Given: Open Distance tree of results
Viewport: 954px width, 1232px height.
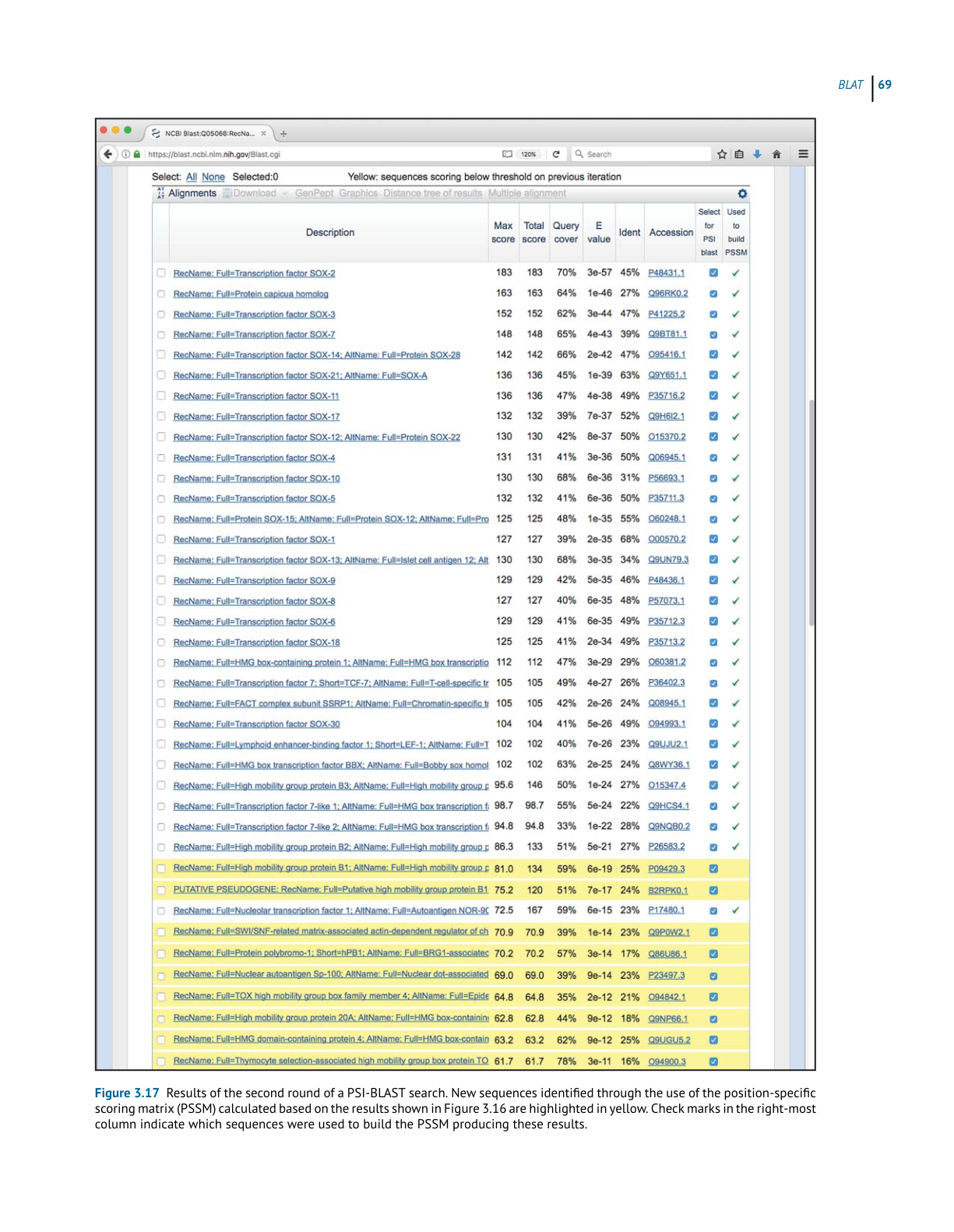Looking at the screenshot, I should click(x=432, y=193).
